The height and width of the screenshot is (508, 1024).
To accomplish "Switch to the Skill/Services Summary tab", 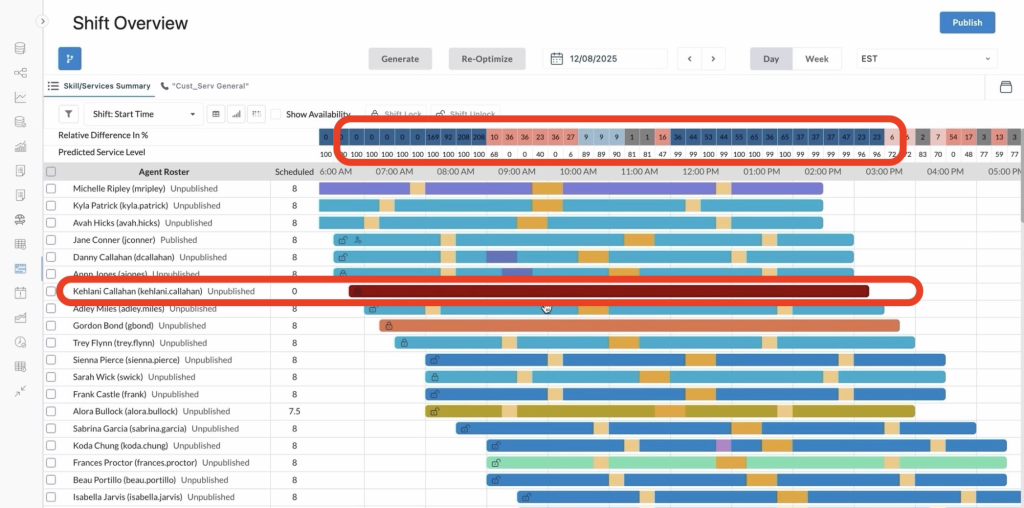I will click(x=99, y=87).
